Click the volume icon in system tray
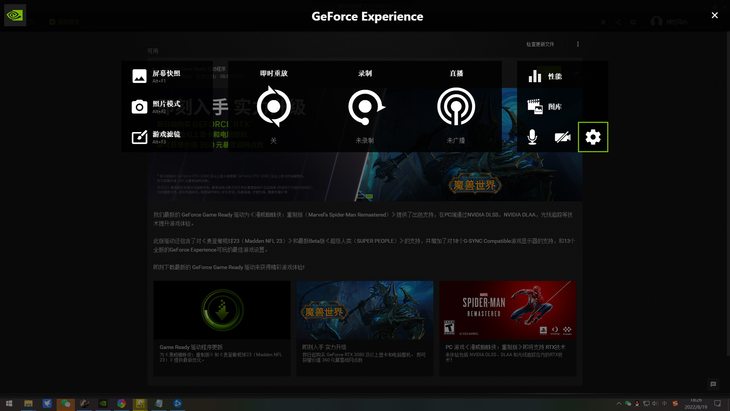The image size is (730, 411). click(x=655, y=404)
